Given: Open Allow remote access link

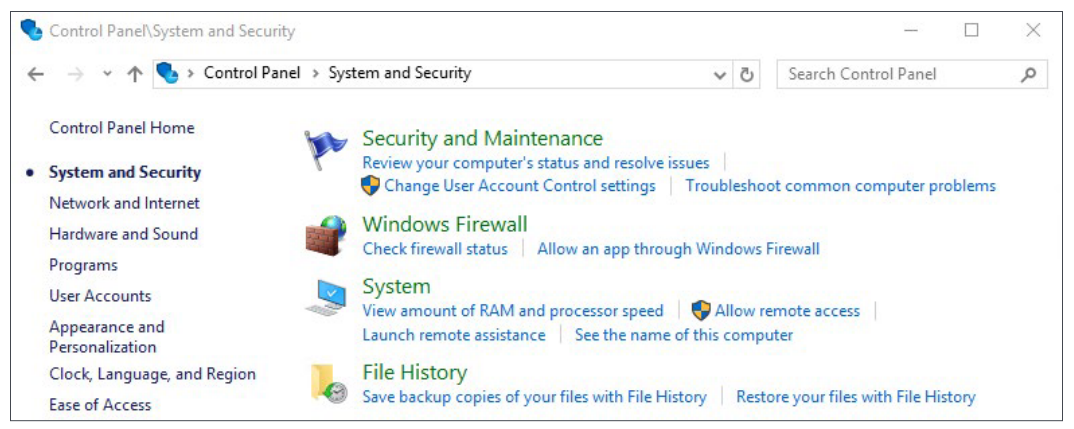Looking at the screenshot, I should click(787, 311).
